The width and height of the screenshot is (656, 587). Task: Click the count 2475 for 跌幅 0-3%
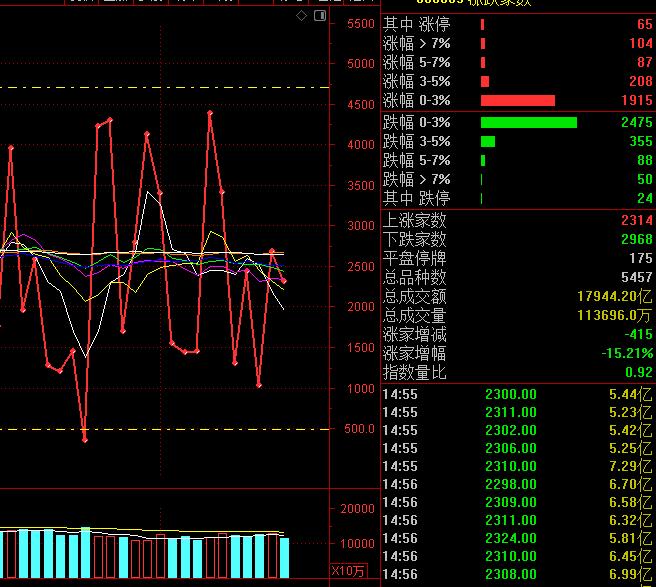(637, 122)
